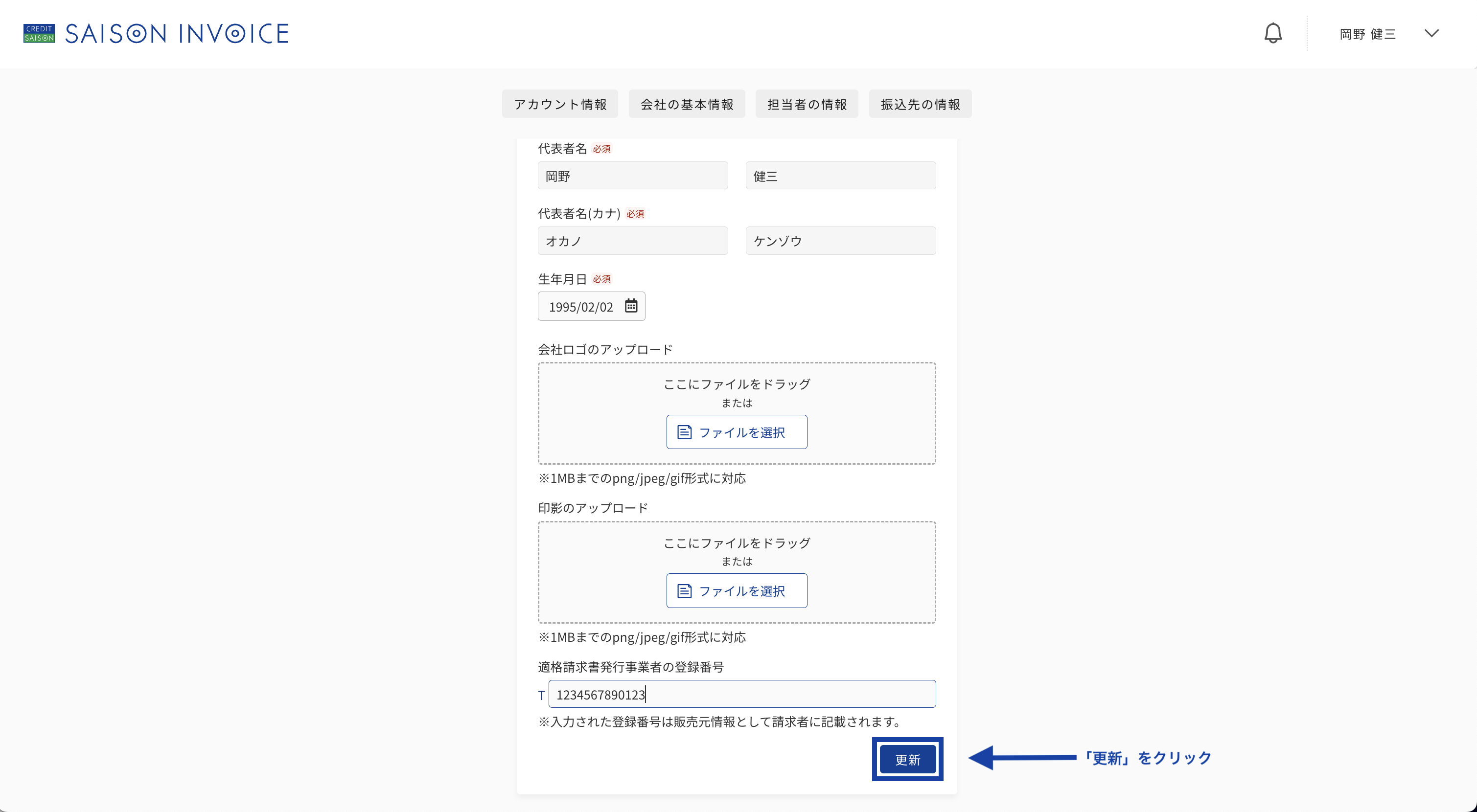
Task: Click the kana last name field オカノ
Action: click(633, 241)
